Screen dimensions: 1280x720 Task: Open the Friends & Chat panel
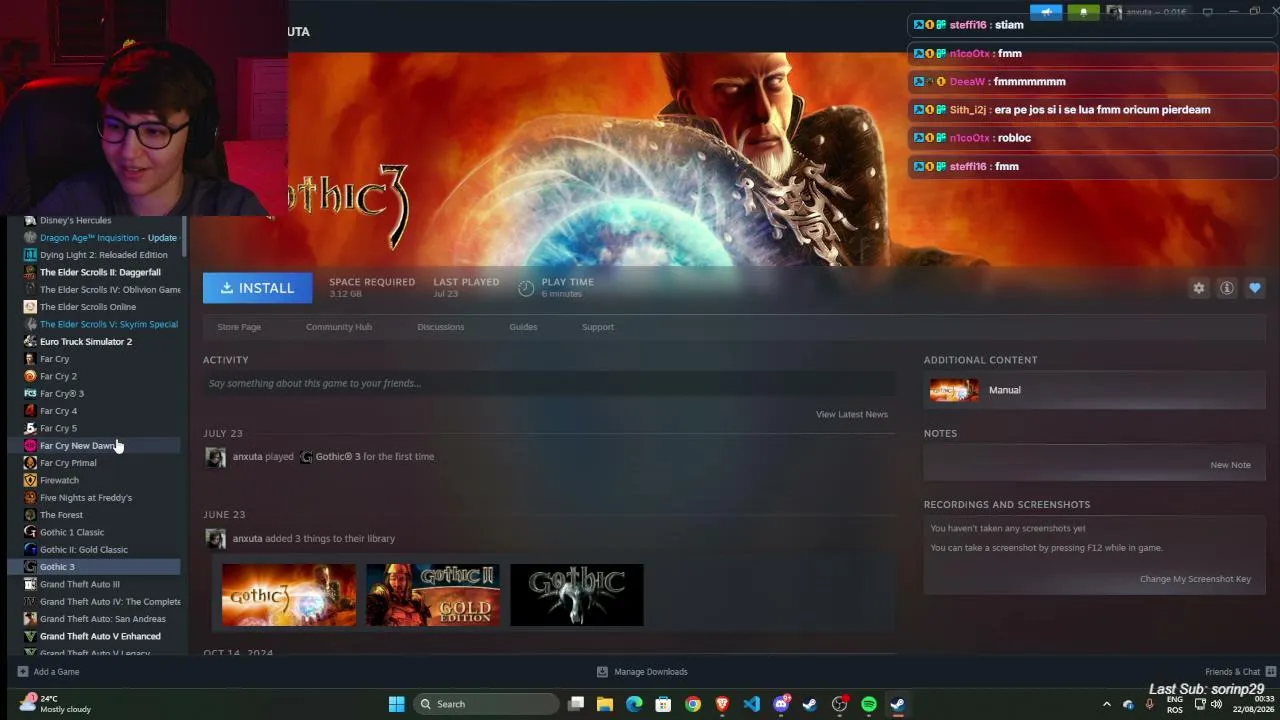1240,672
